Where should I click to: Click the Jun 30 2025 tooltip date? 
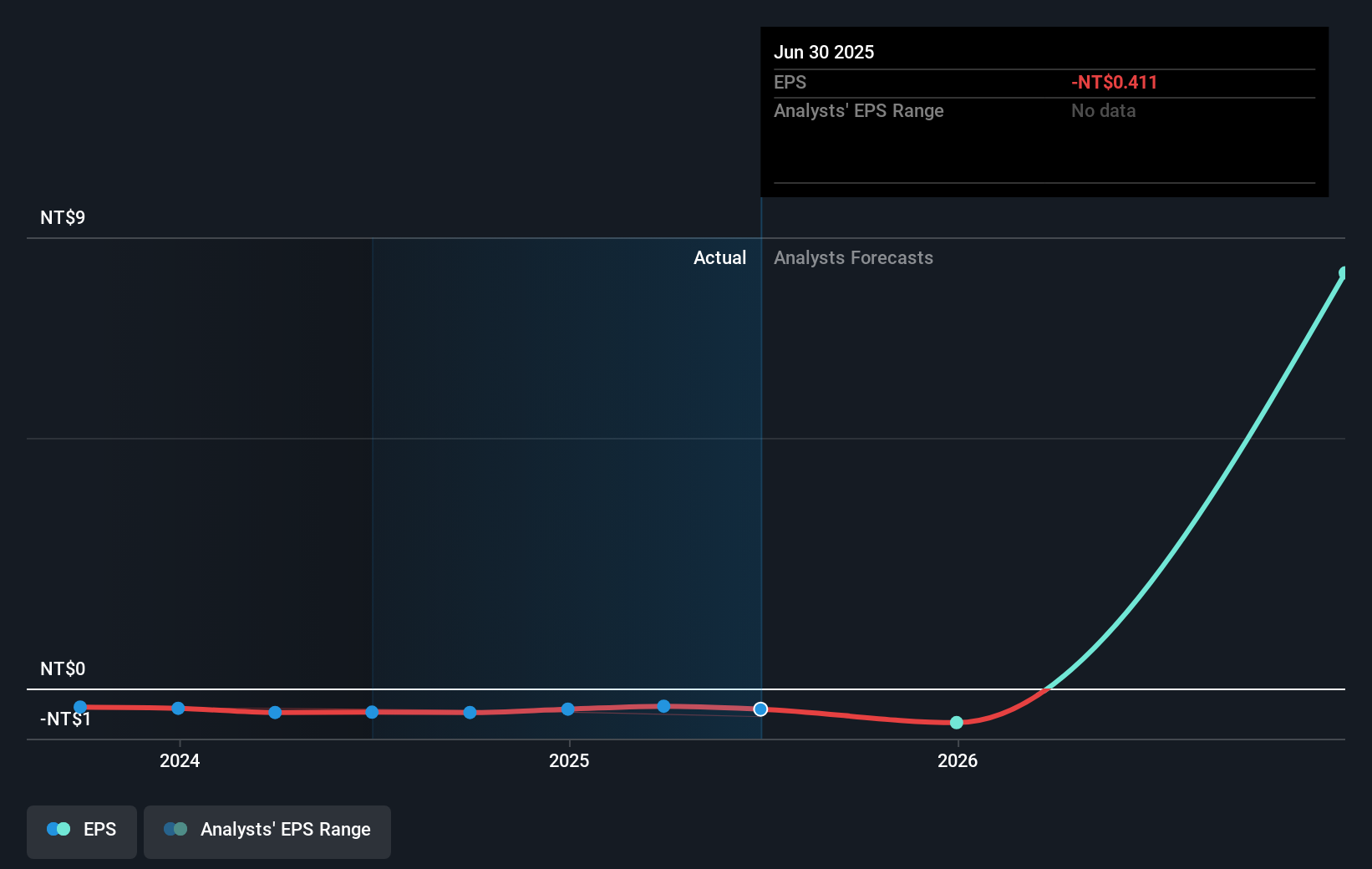point(824,52)
